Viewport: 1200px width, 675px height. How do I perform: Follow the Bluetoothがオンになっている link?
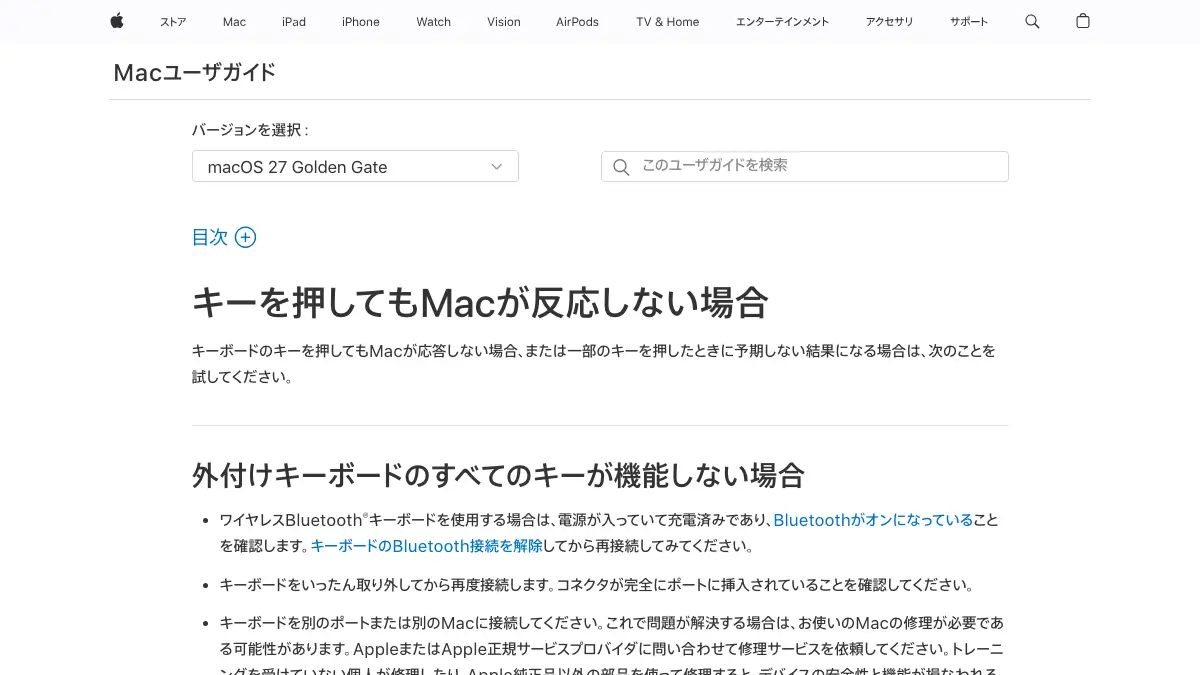point(873,520)
